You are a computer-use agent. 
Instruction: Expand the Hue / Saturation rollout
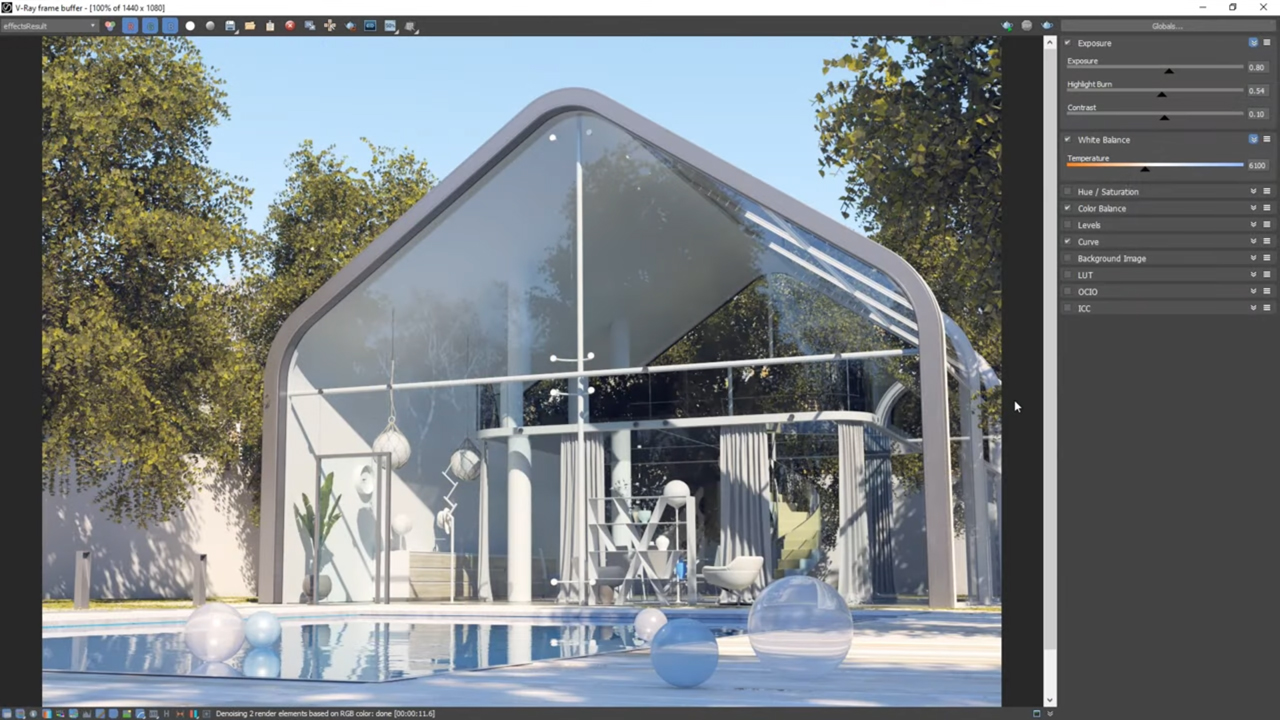pos(1253,192)
